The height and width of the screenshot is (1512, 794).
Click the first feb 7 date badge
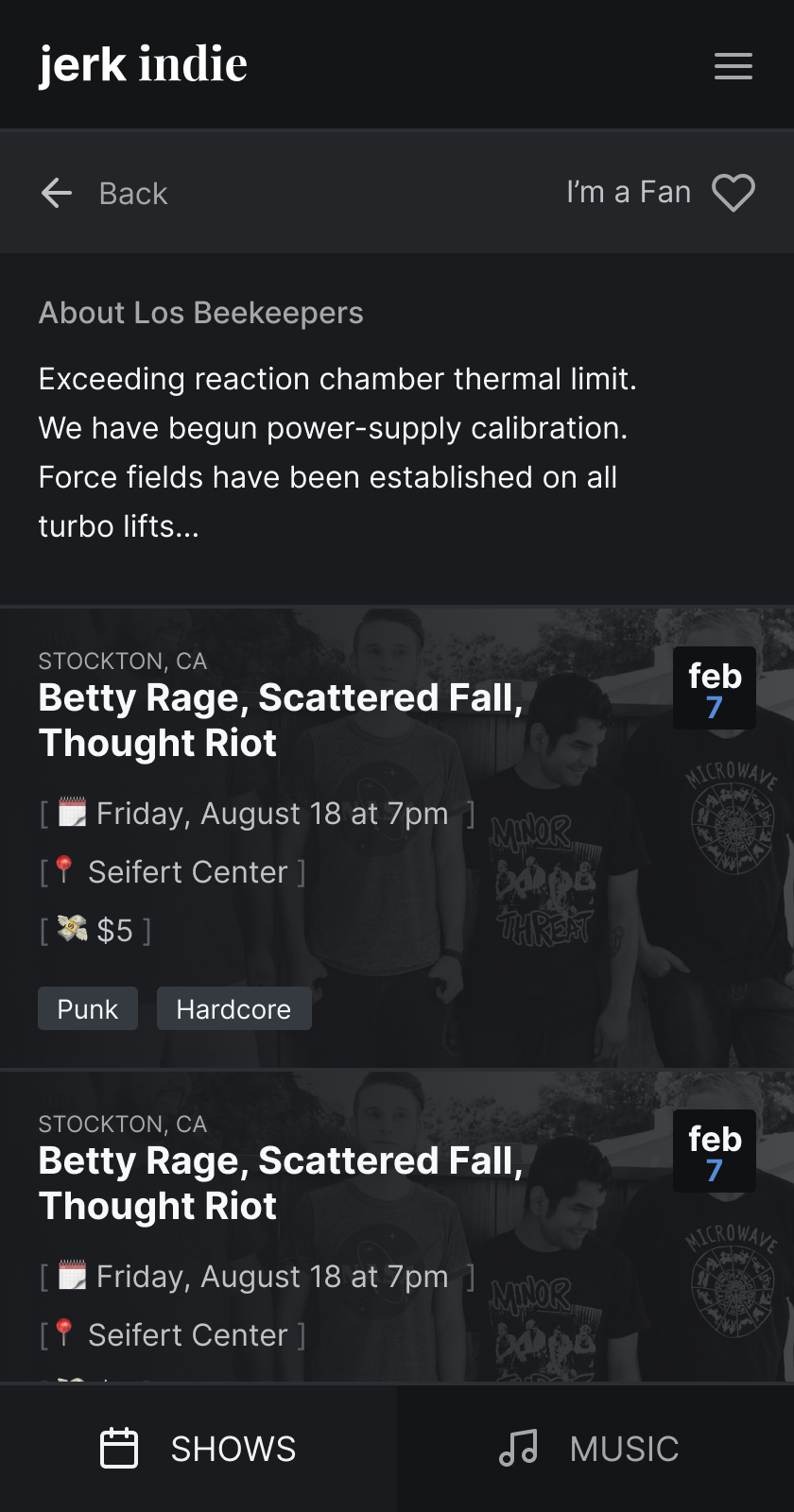[x=715, y=689]
